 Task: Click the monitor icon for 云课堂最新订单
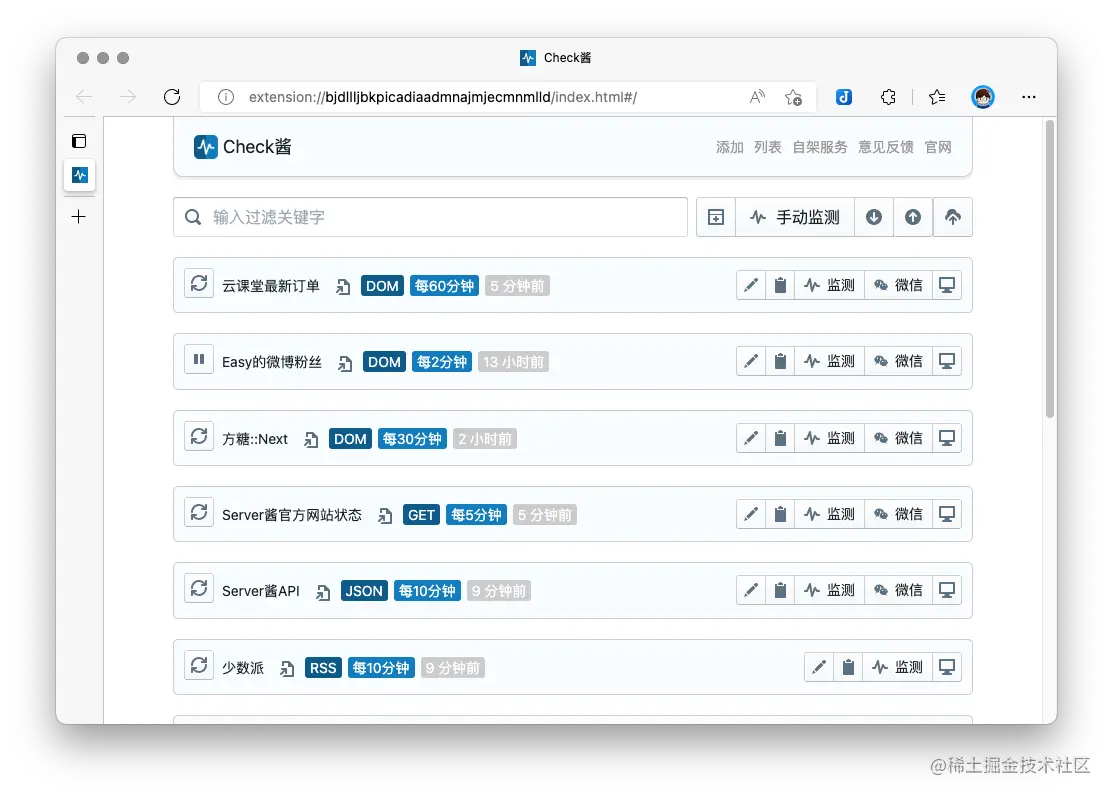pos(947,285)
